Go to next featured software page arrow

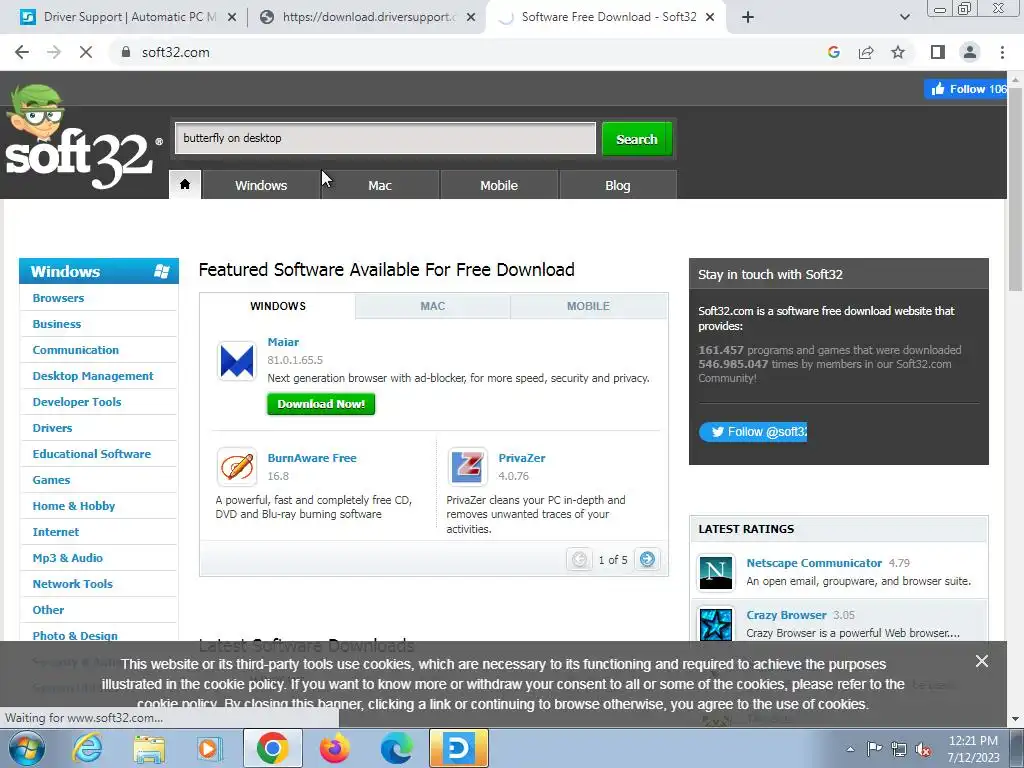[647, 560]
